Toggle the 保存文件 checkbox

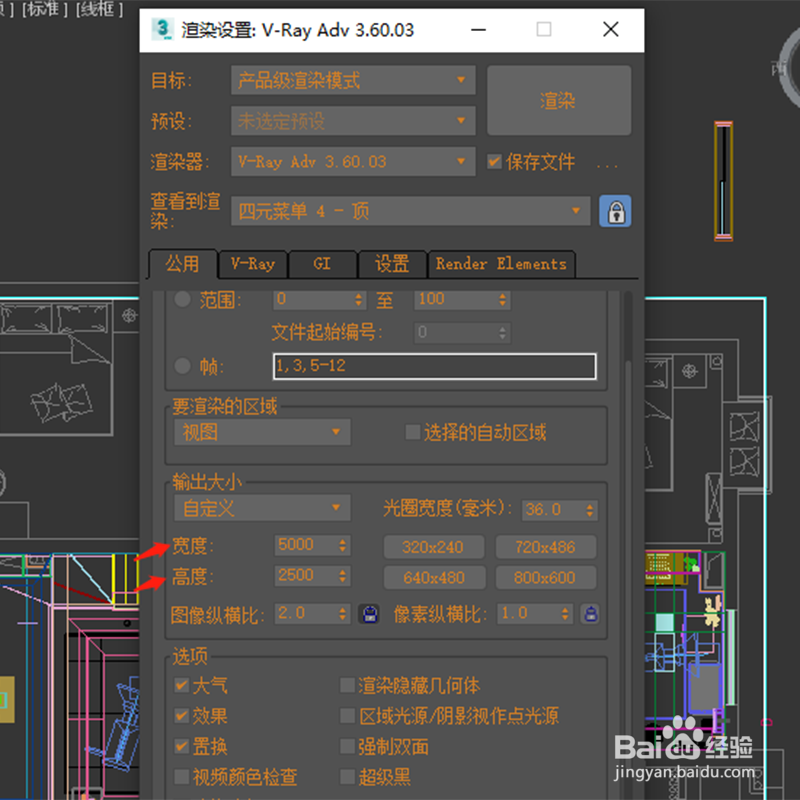494,162
